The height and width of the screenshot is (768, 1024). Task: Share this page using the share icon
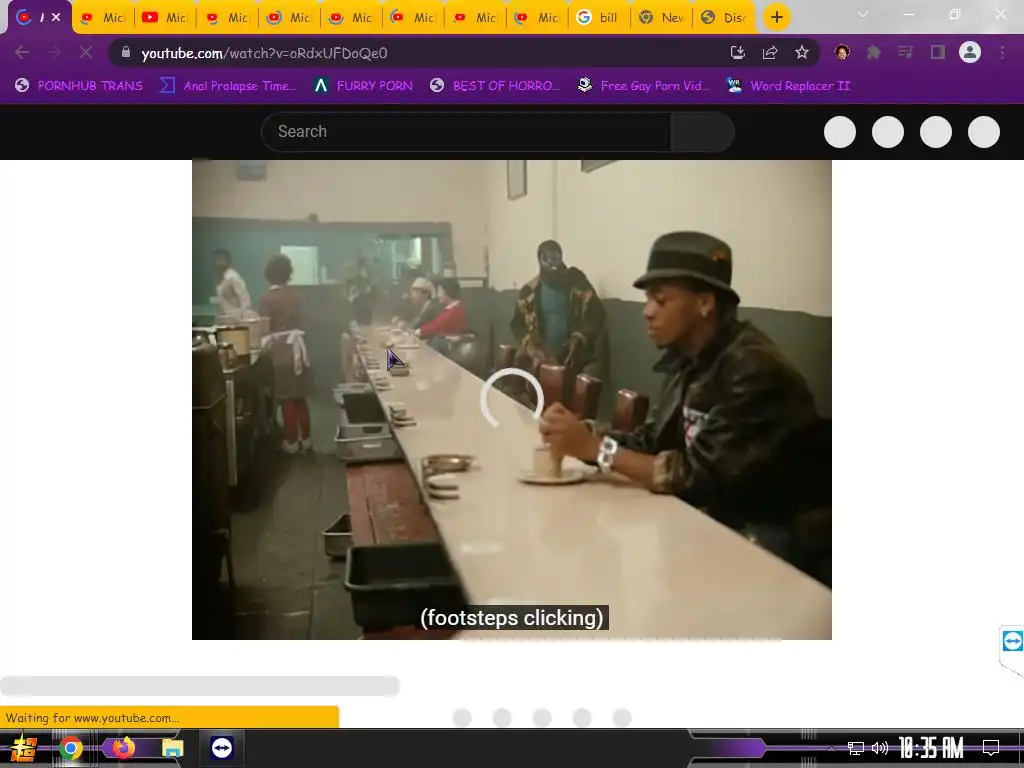click(770, 52)
